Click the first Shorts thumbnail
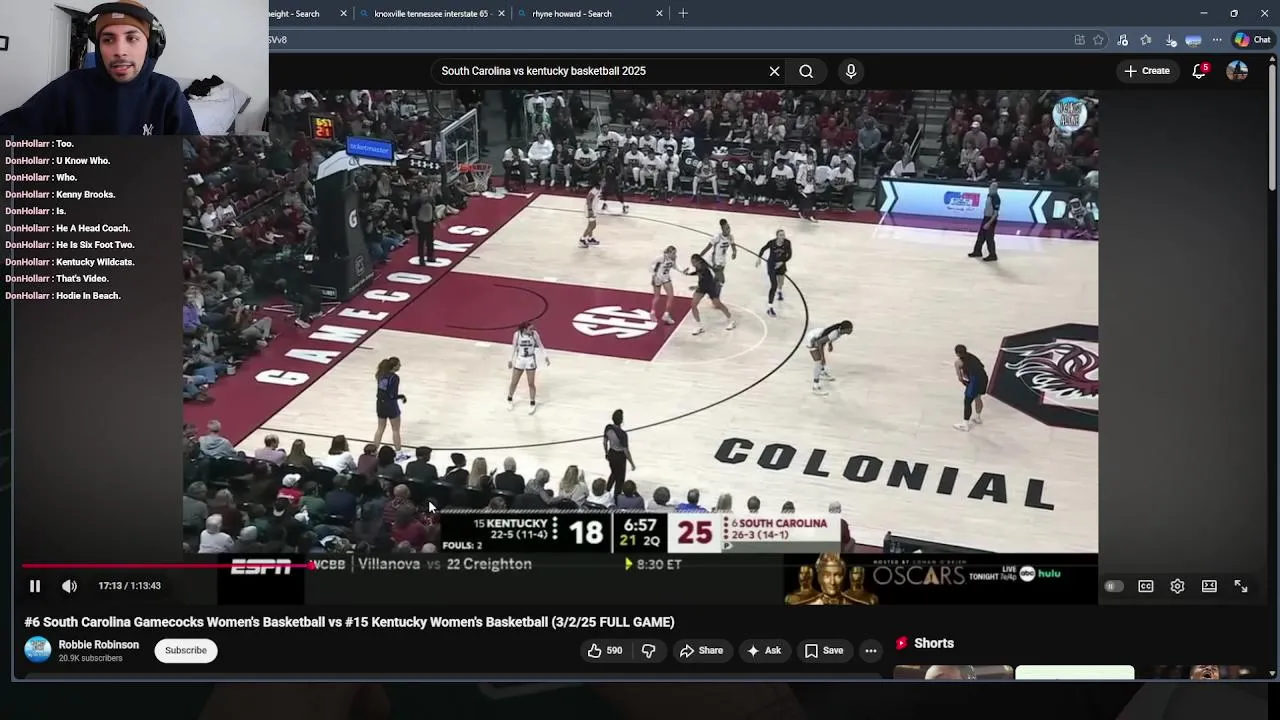This screenshot has height=720, width=1280. (952, 671)
